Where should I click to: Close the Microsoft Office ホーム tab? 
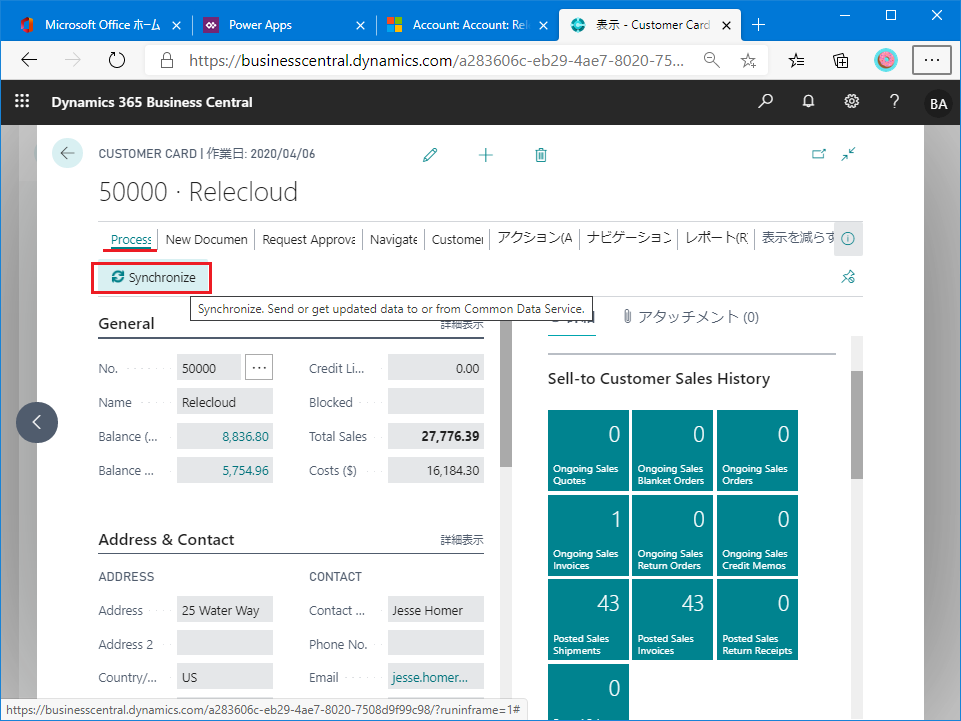(177, 25)
